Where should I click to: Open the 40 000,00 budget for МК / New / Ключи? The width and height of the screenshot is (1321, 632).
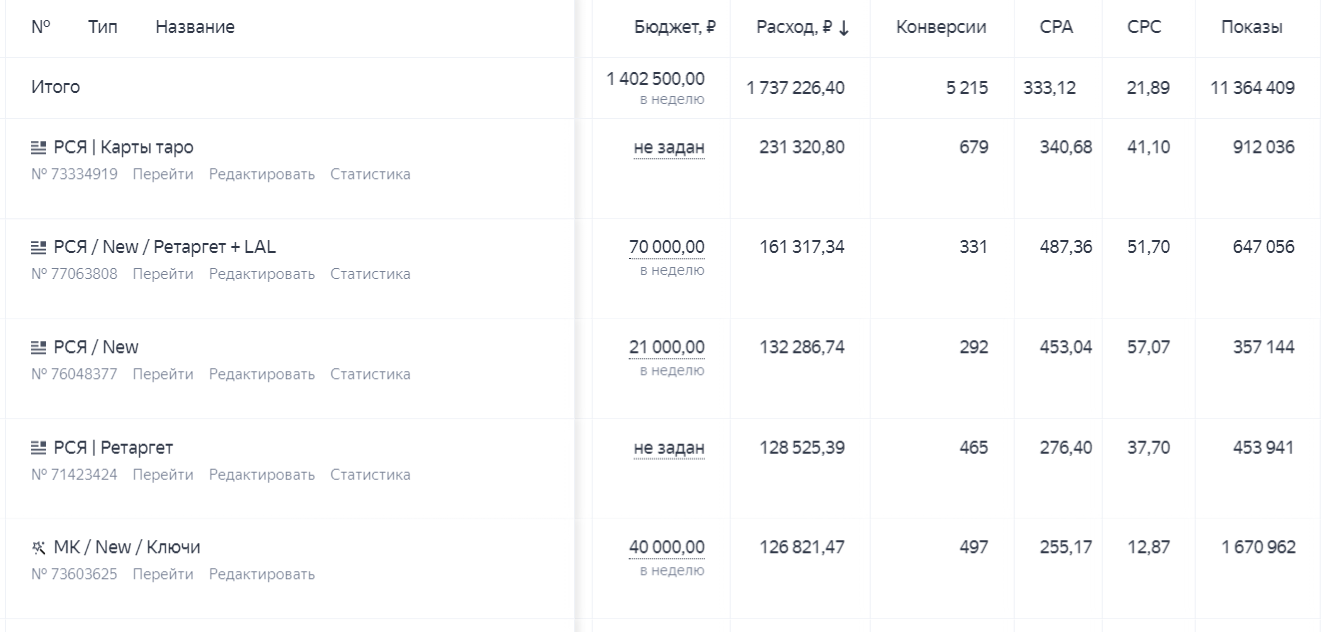(666, 547)
